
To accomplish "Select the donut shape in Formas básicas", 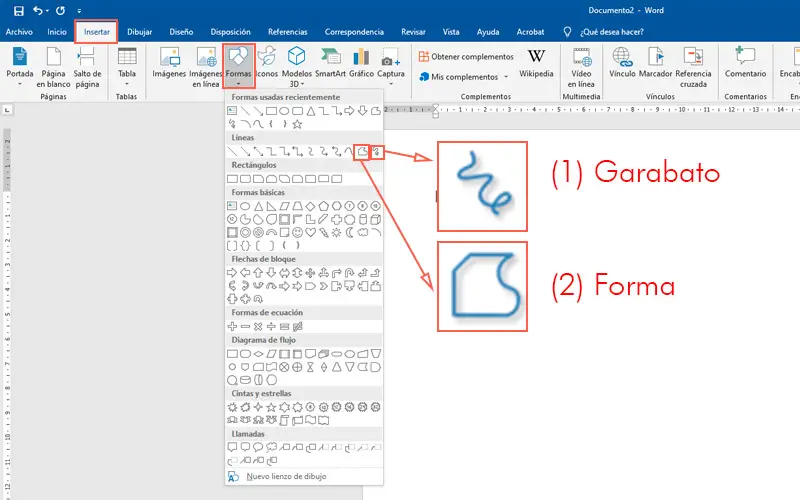I will point(245,233).
